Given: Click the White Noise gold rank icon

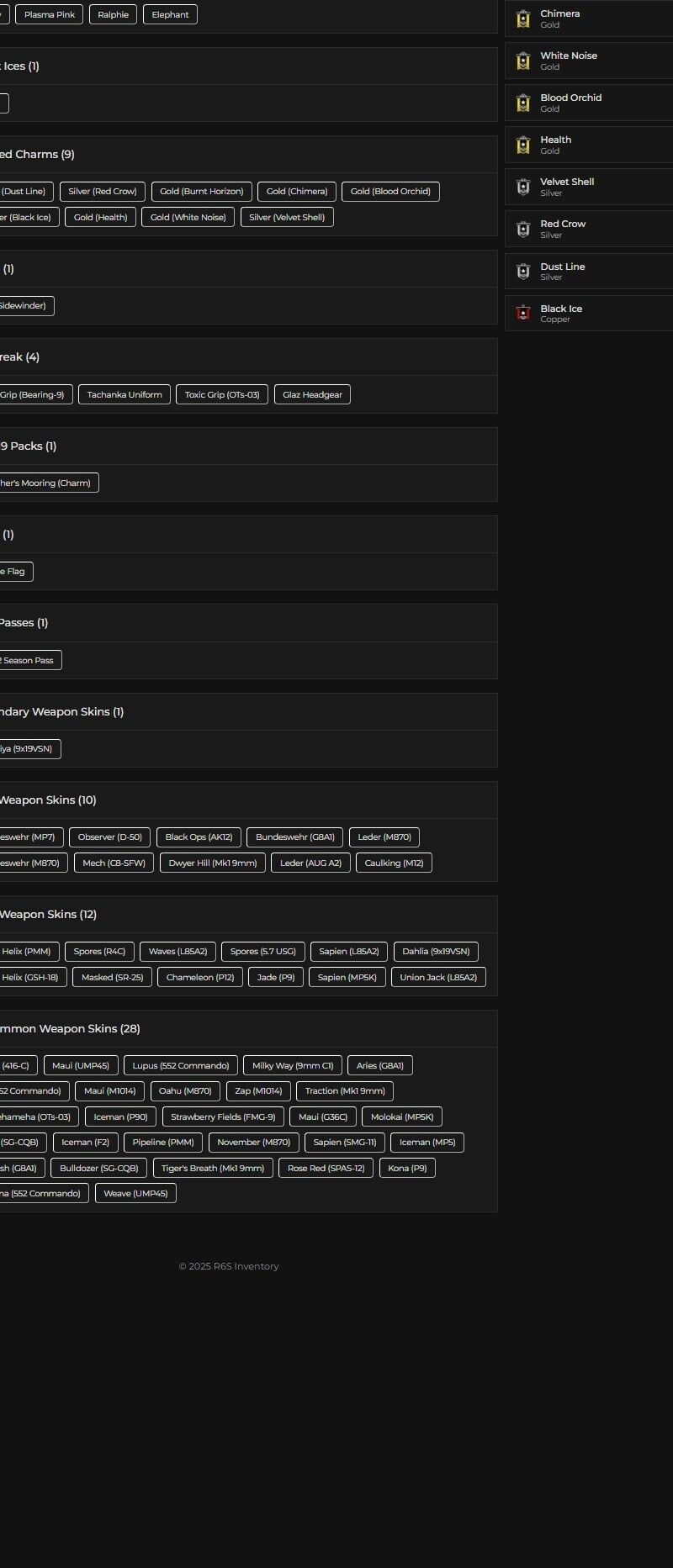Looking at the screenshot, I should 523,61.
